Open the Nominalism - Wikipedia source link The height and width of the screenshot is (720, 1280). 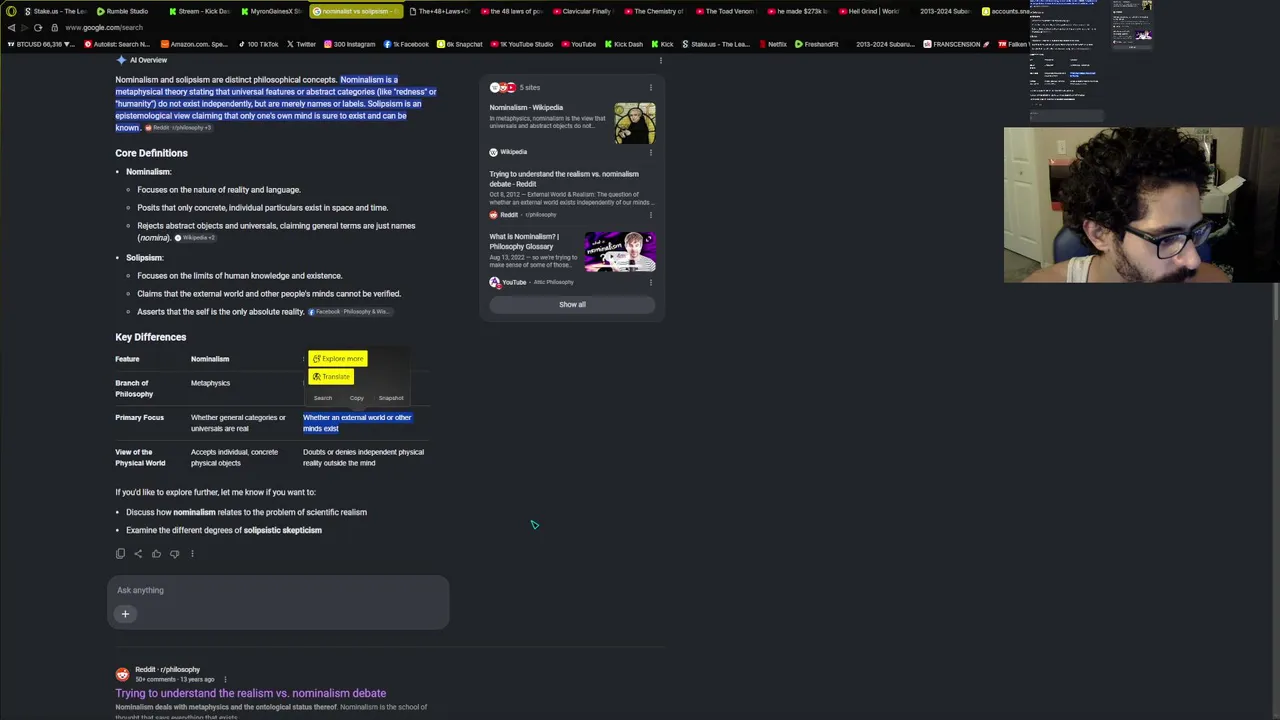(526, 108)
